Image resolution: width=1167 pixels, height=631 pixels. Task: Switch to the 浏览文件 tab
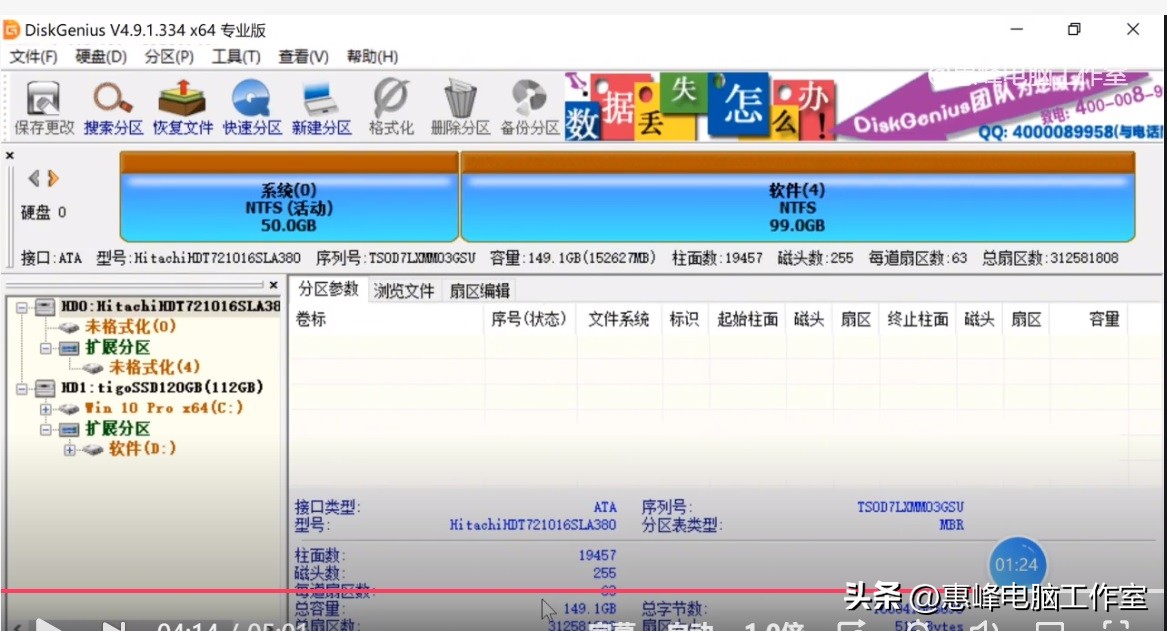pyautogui.click(x=406, y=293)
